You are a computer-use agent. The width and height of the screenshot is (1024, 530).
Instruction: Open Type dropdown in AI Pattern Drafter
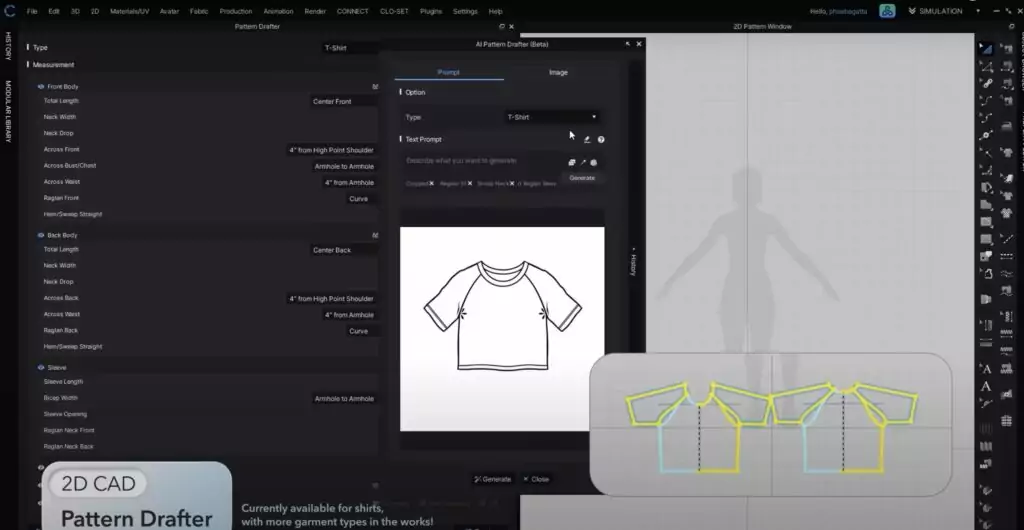coord(552,117)
